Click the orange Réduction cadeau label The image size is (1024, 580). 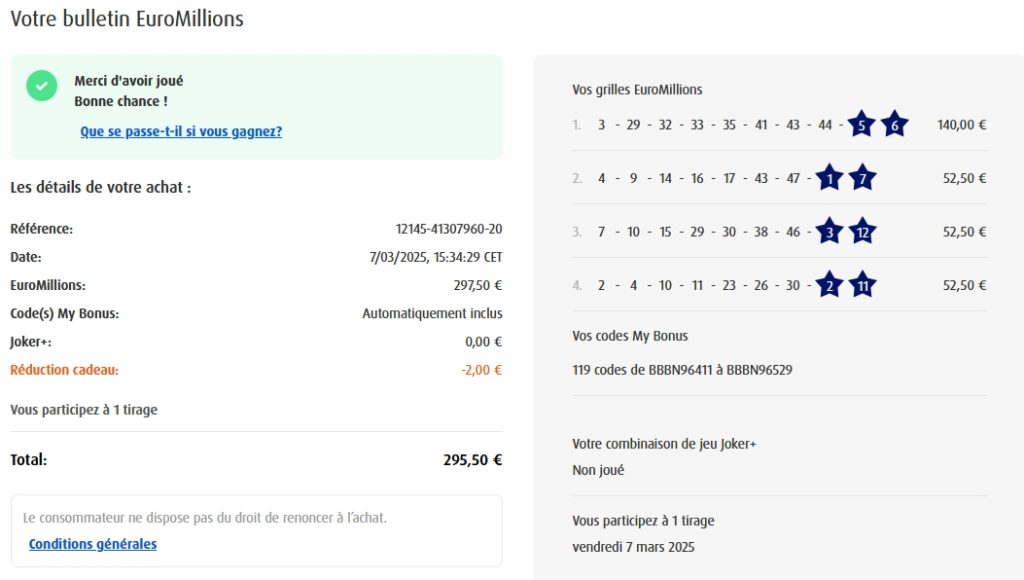coord(64,370)
